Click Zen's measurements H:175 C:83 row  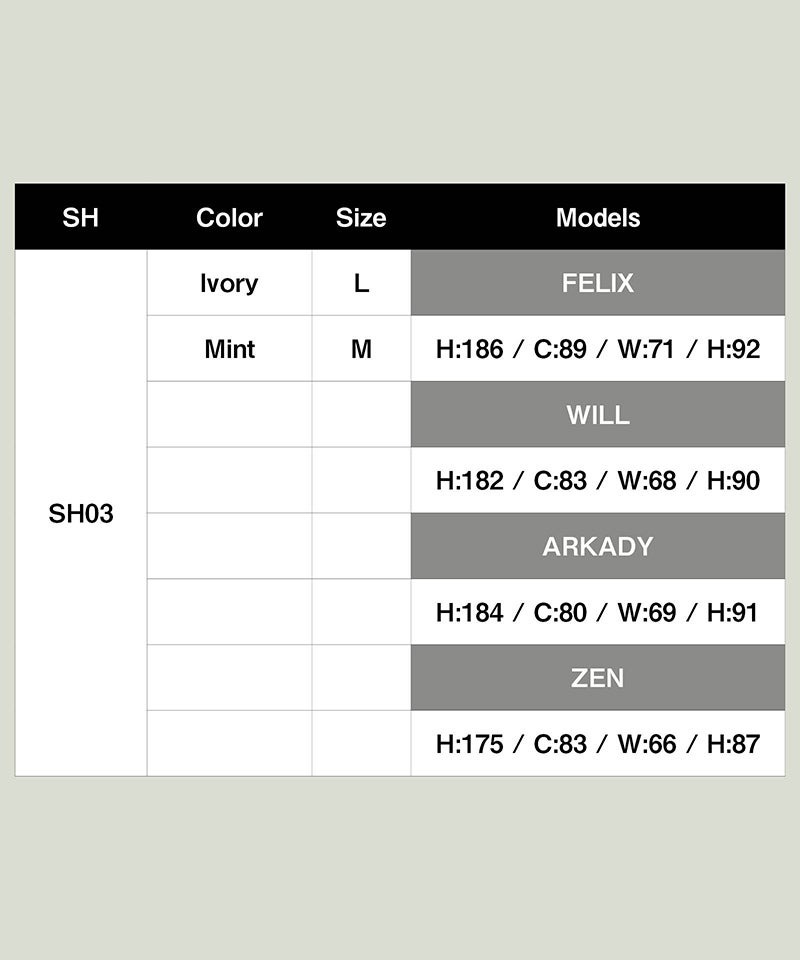[598, 744]
